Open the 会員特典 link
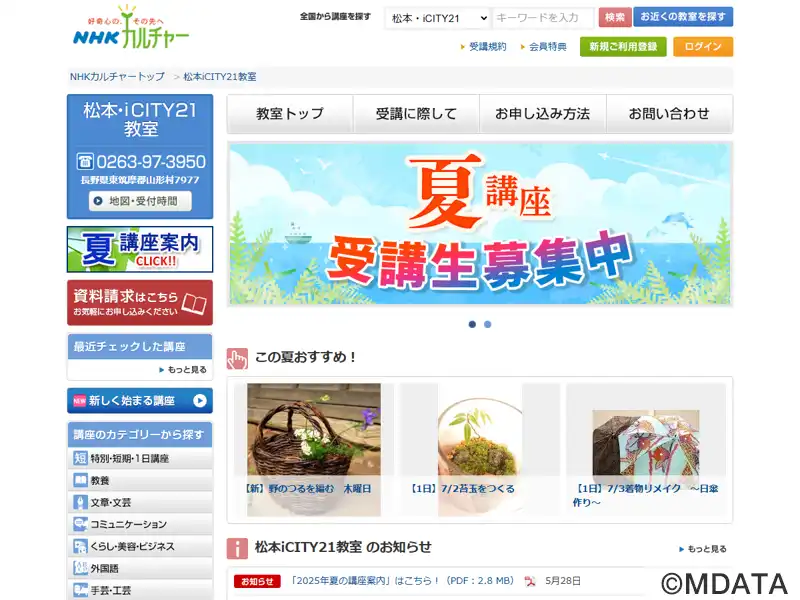The width and height of the screenshot is (800, 600). coord(547,46)
